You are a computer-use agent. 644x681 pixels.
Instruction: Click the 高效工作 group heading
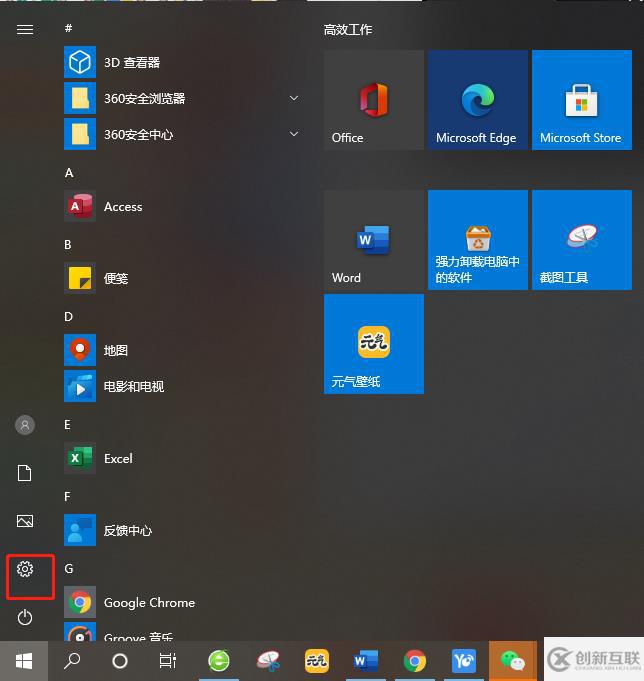click(x=348, y=30)
